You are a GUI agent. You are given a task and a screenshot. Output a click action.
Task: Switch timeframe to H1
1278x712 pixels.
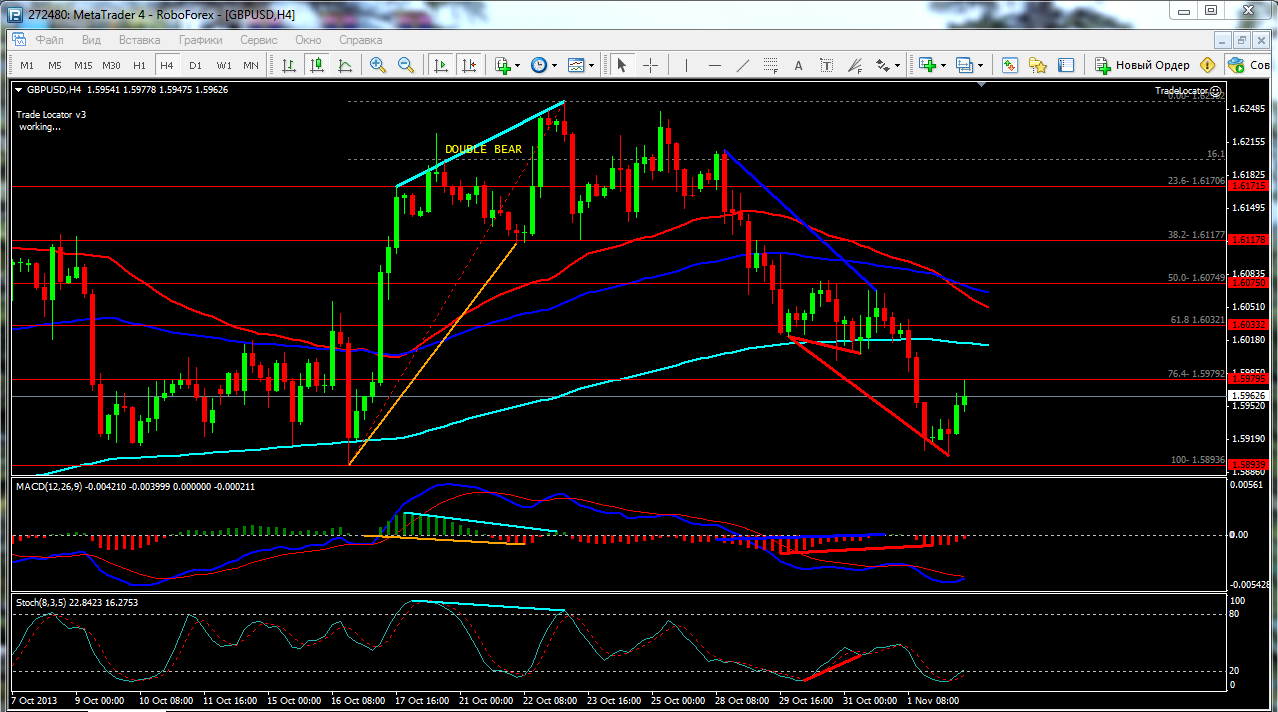coord(139,65)
